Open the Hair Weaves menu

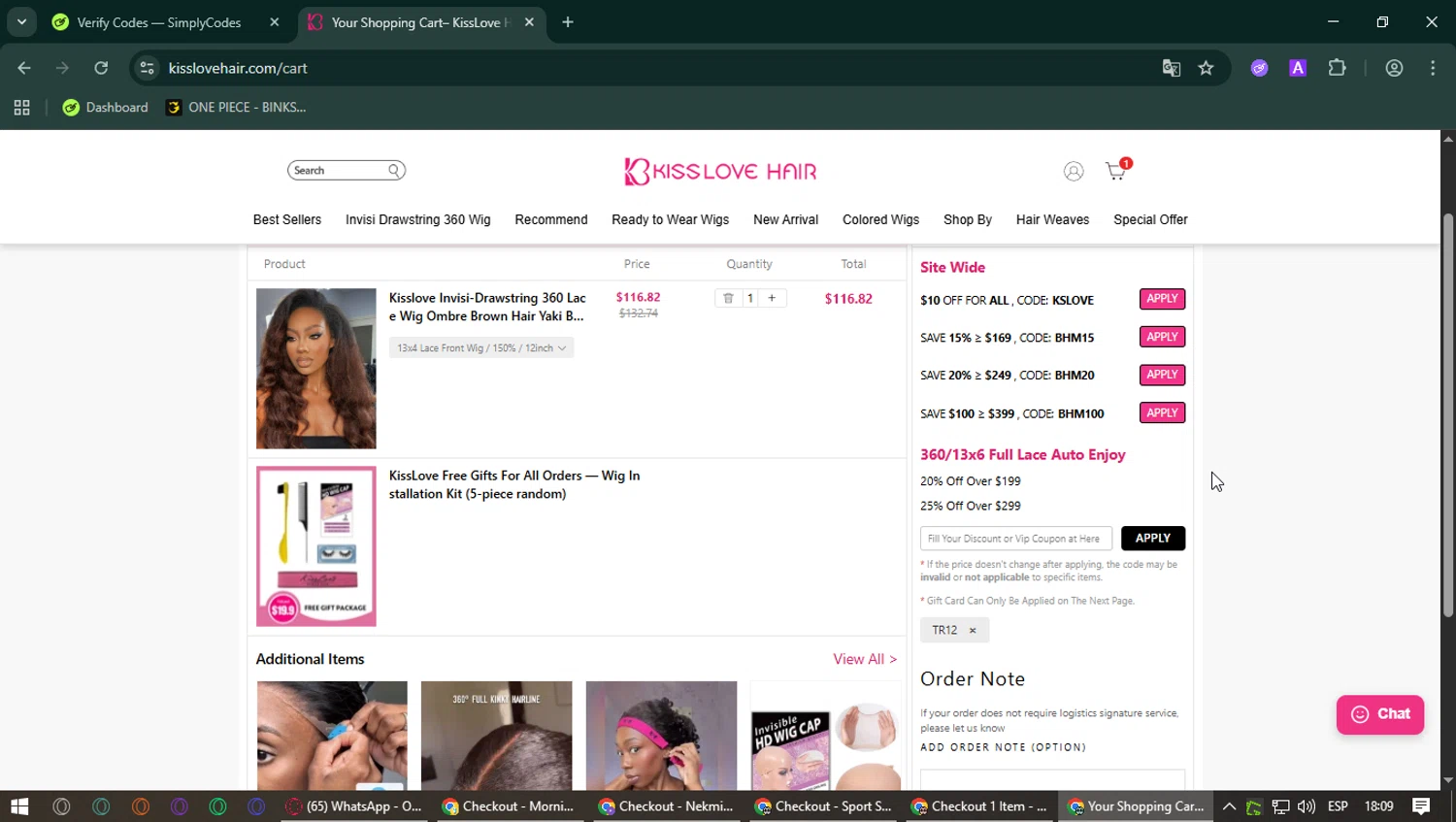(1053, 219)
